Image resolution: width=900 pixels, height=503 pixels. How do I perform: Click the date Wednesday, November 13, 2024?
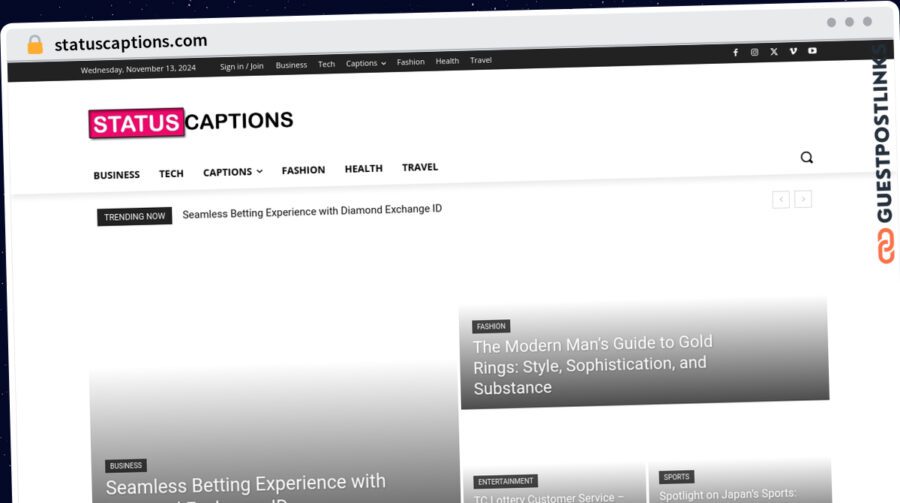pyautogui.click(x=138, y=69)
